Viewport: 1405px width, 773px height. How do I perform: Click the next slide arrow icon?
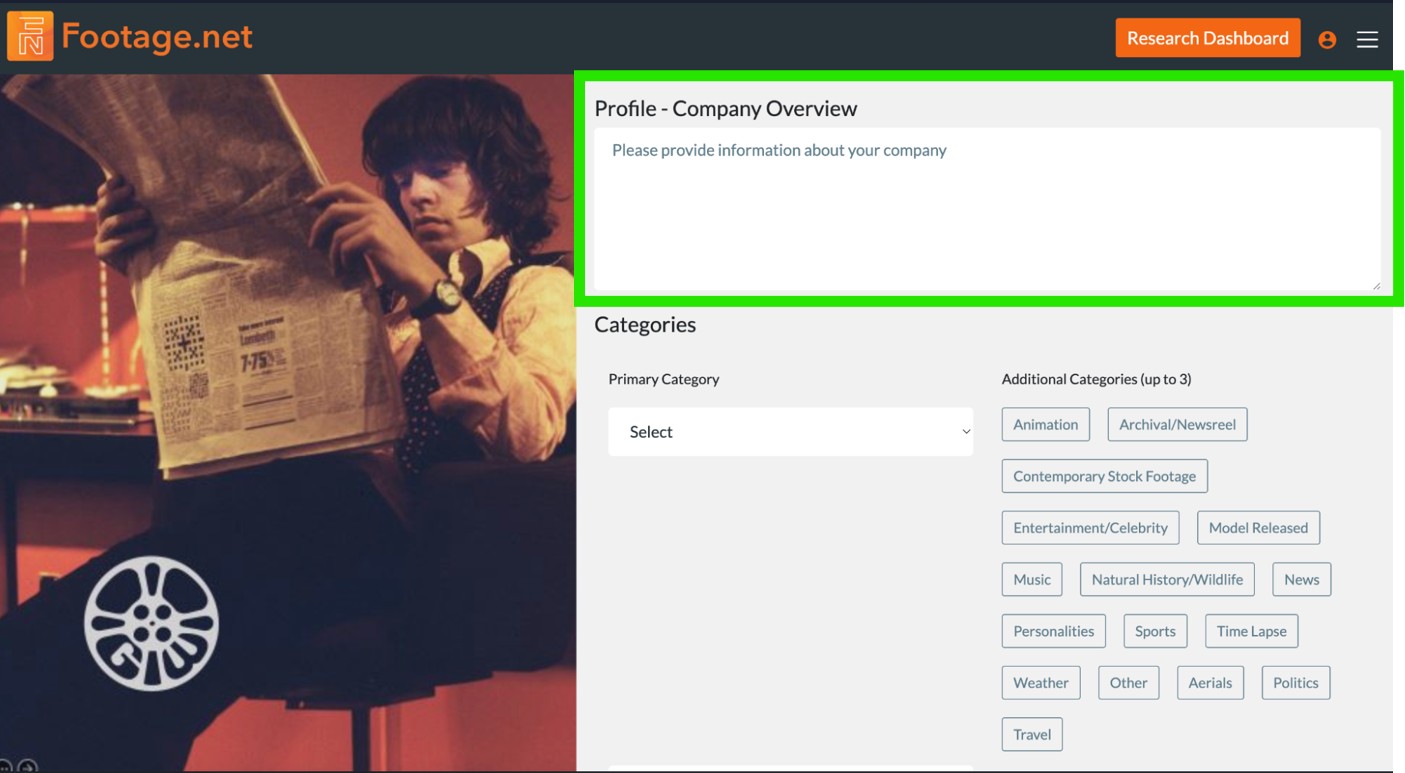[28, 767]
